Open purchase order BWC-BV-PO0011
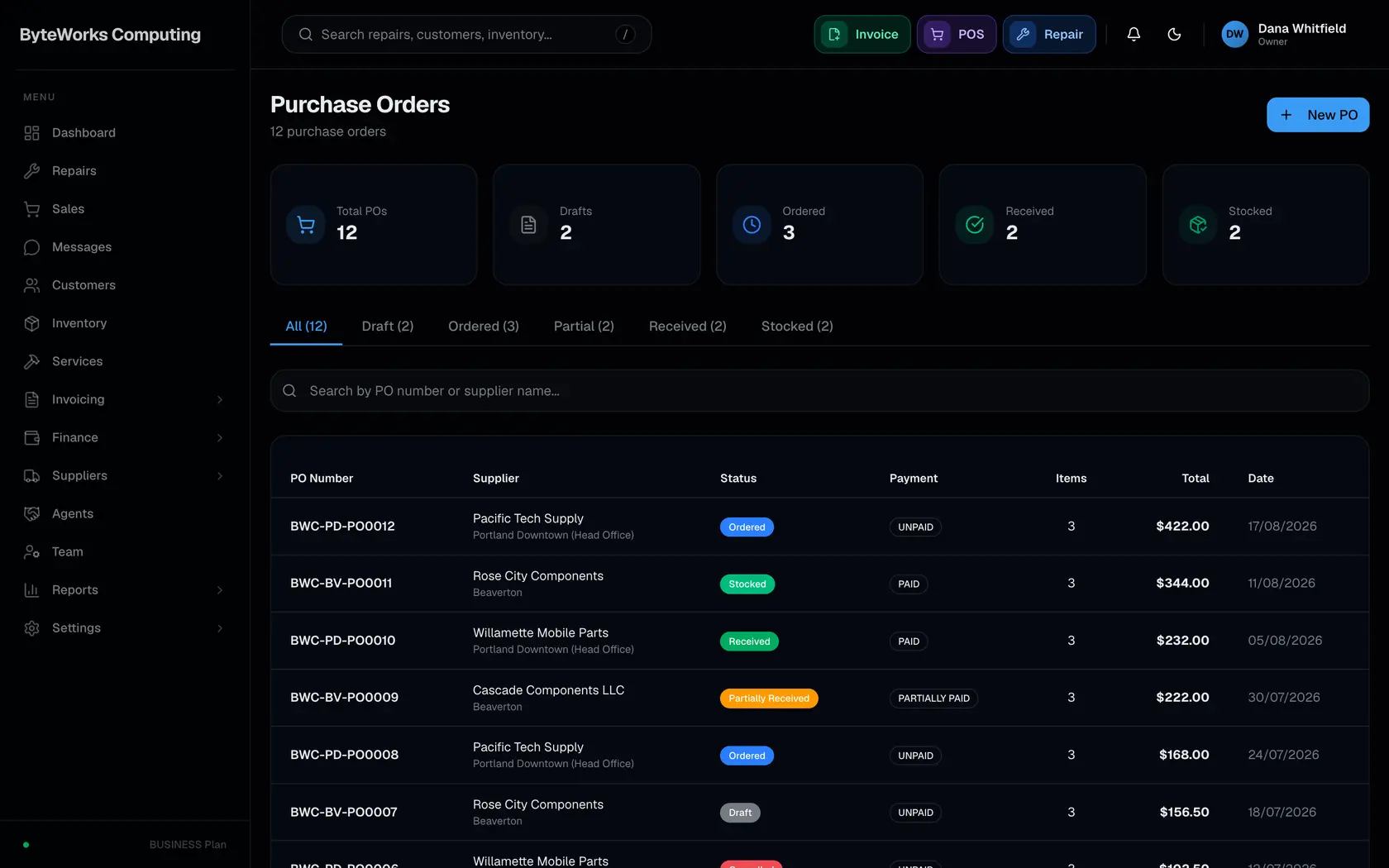Viewport: 1389px width, 868px height. [341, 584]
